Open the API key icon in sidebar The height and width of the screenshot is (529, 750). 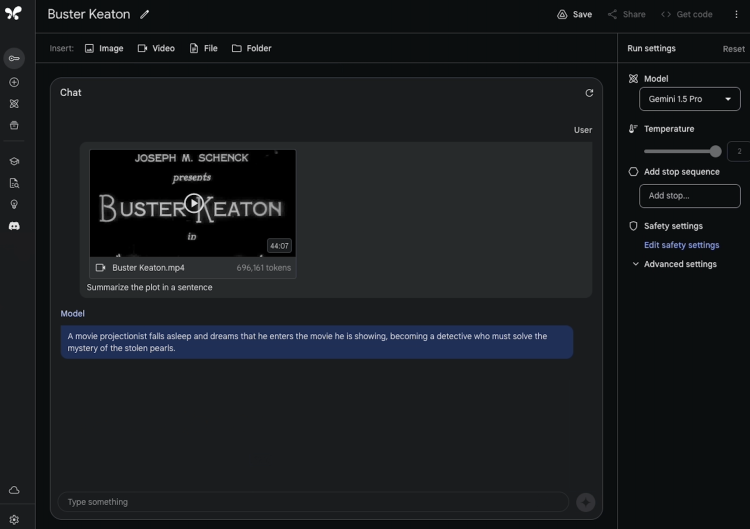14,58
